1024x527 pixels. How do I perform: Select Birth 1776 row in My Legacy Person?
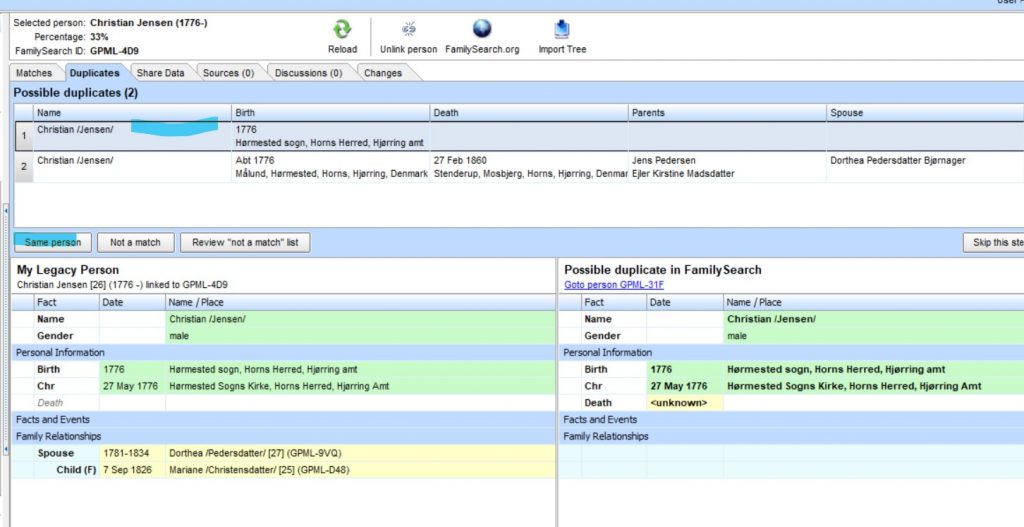(283, 369)
